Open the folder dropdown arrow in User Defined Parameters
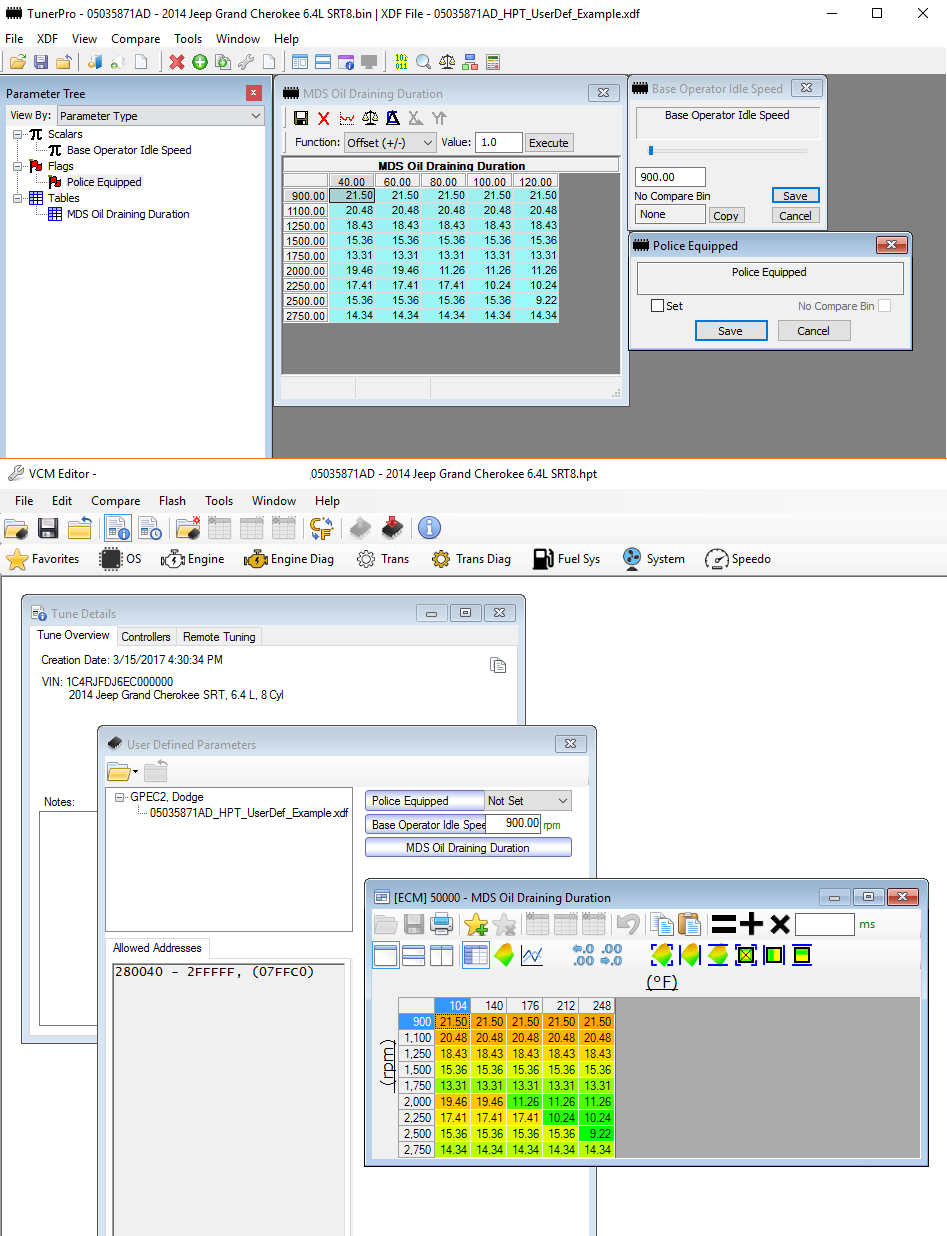Viewport: 947px width, 1236px height. tap(135, 772)
